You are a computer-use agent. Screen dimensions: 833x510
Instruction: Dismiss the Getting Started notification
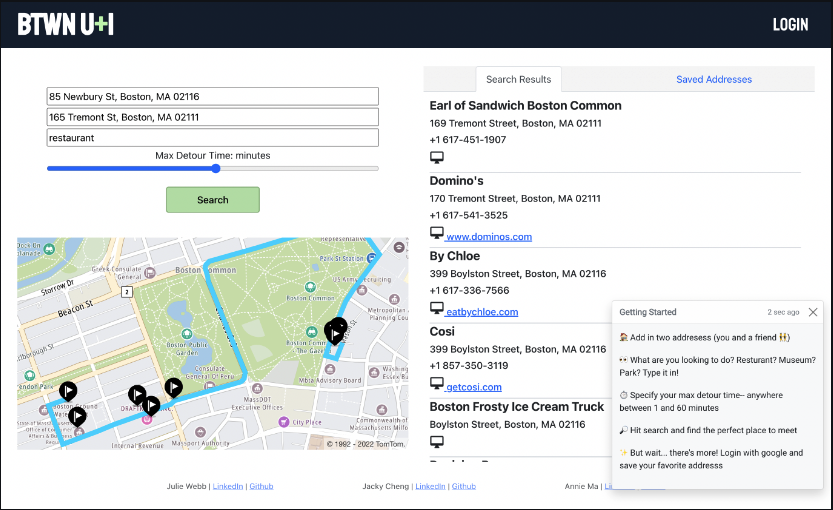tap(813, 312)
